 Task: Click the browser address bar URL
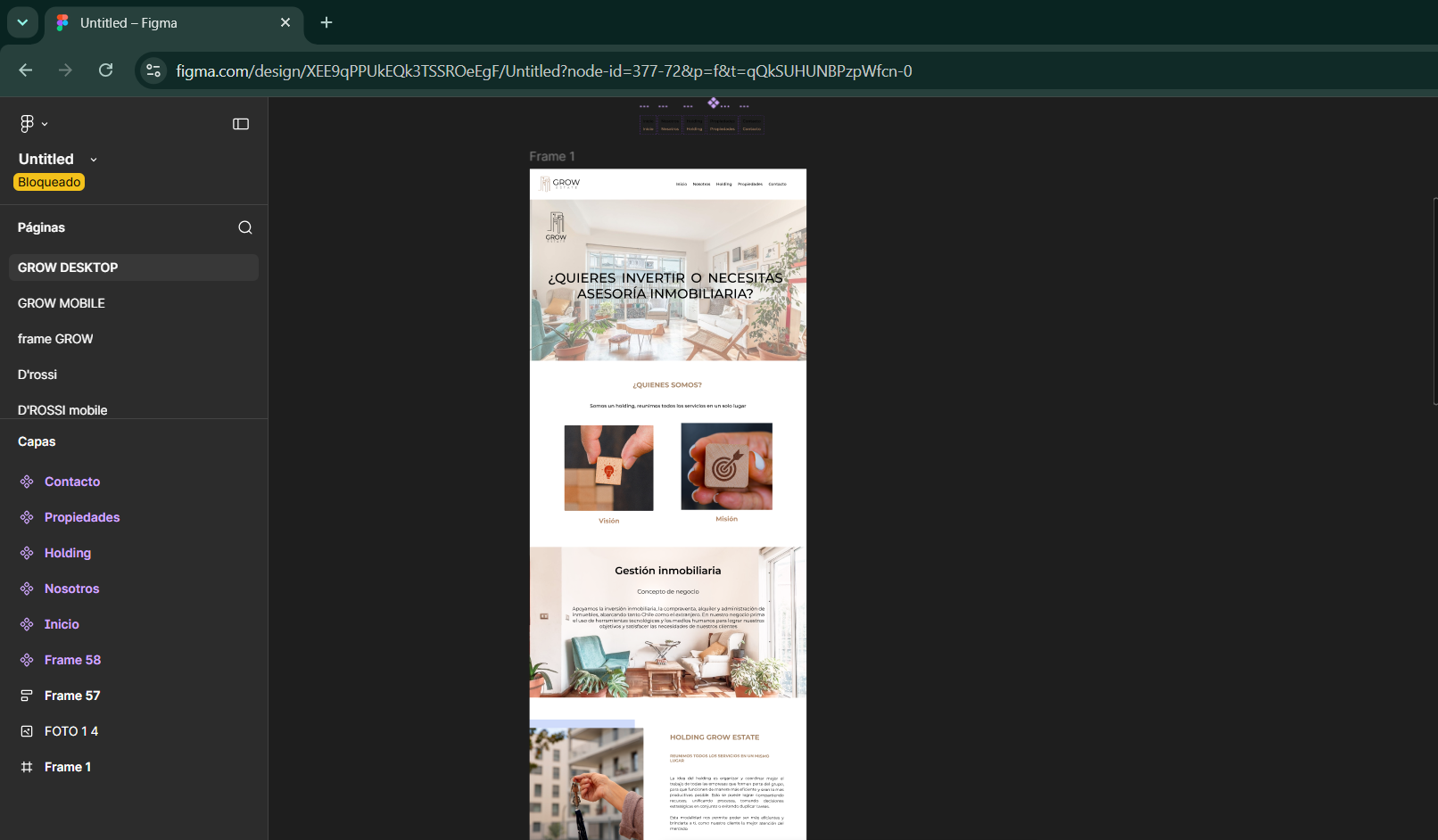[544, 70]
